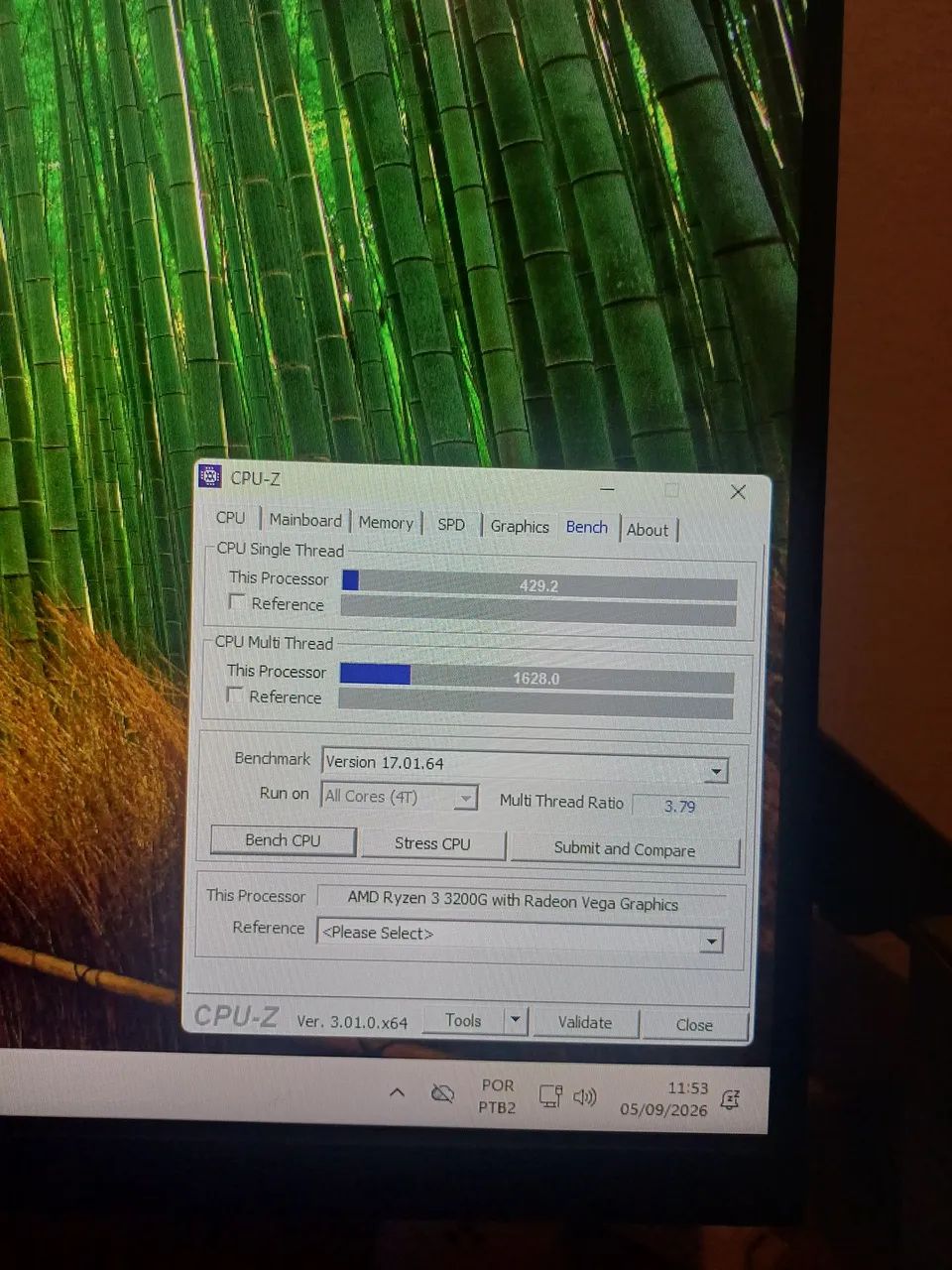
Task: Click the cloud sync off tray icon
Action: 442,1093
